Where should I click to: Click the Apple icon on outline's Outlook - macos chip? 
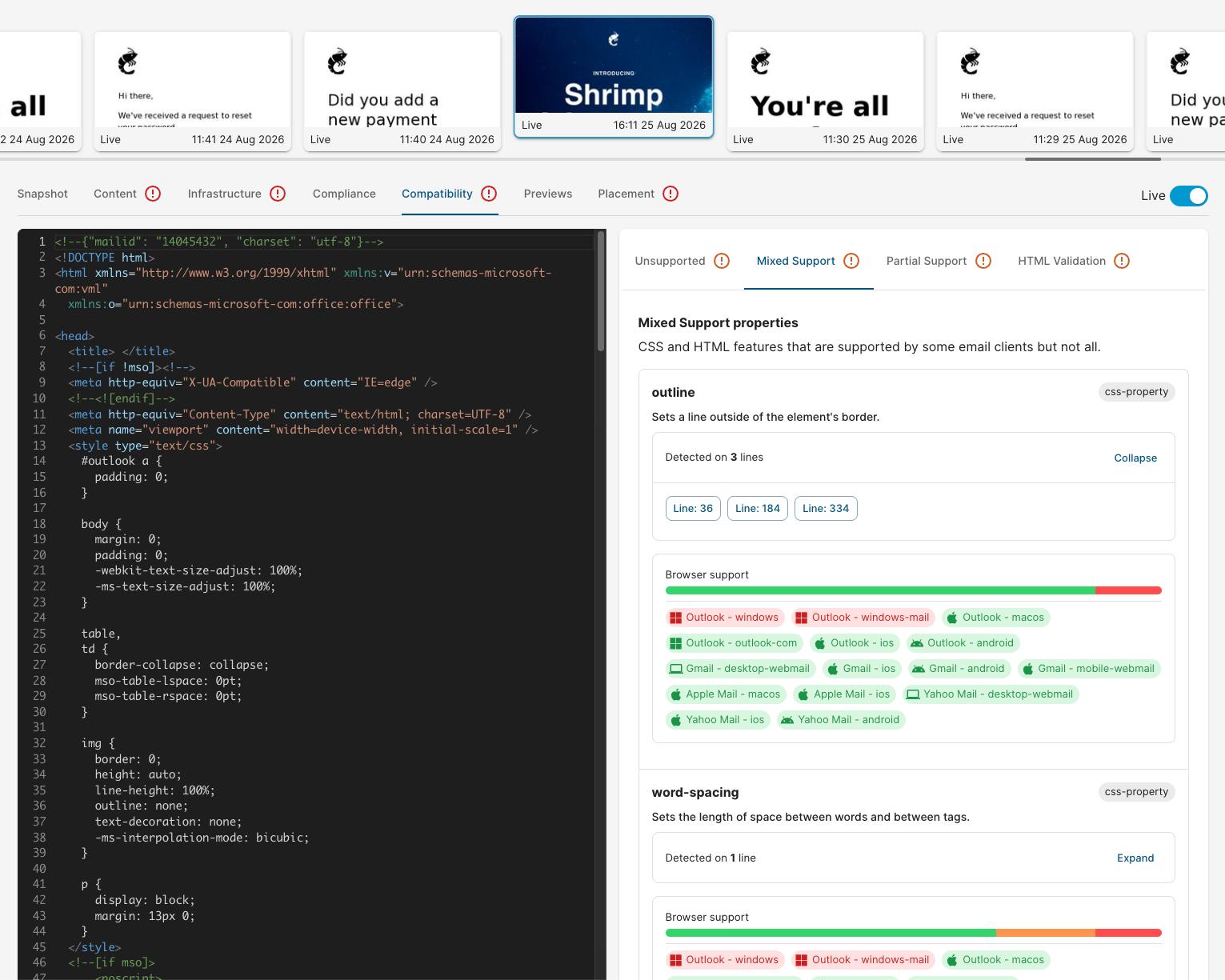pos(952,618)
